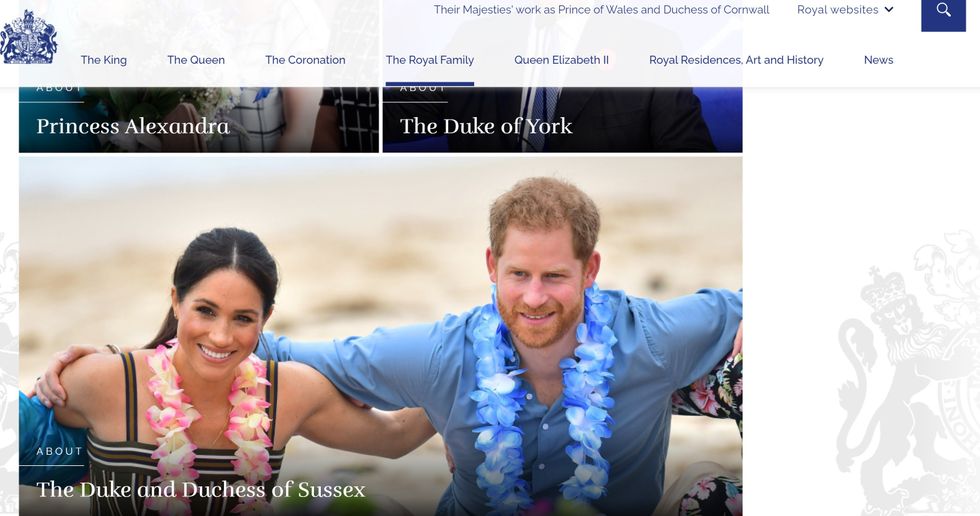Image resolution: width=980 pixels, height=516 pixels.
Task: Click the ABOUT label above Sussex title
Action: pyautogui.click(x=59, y=451)
